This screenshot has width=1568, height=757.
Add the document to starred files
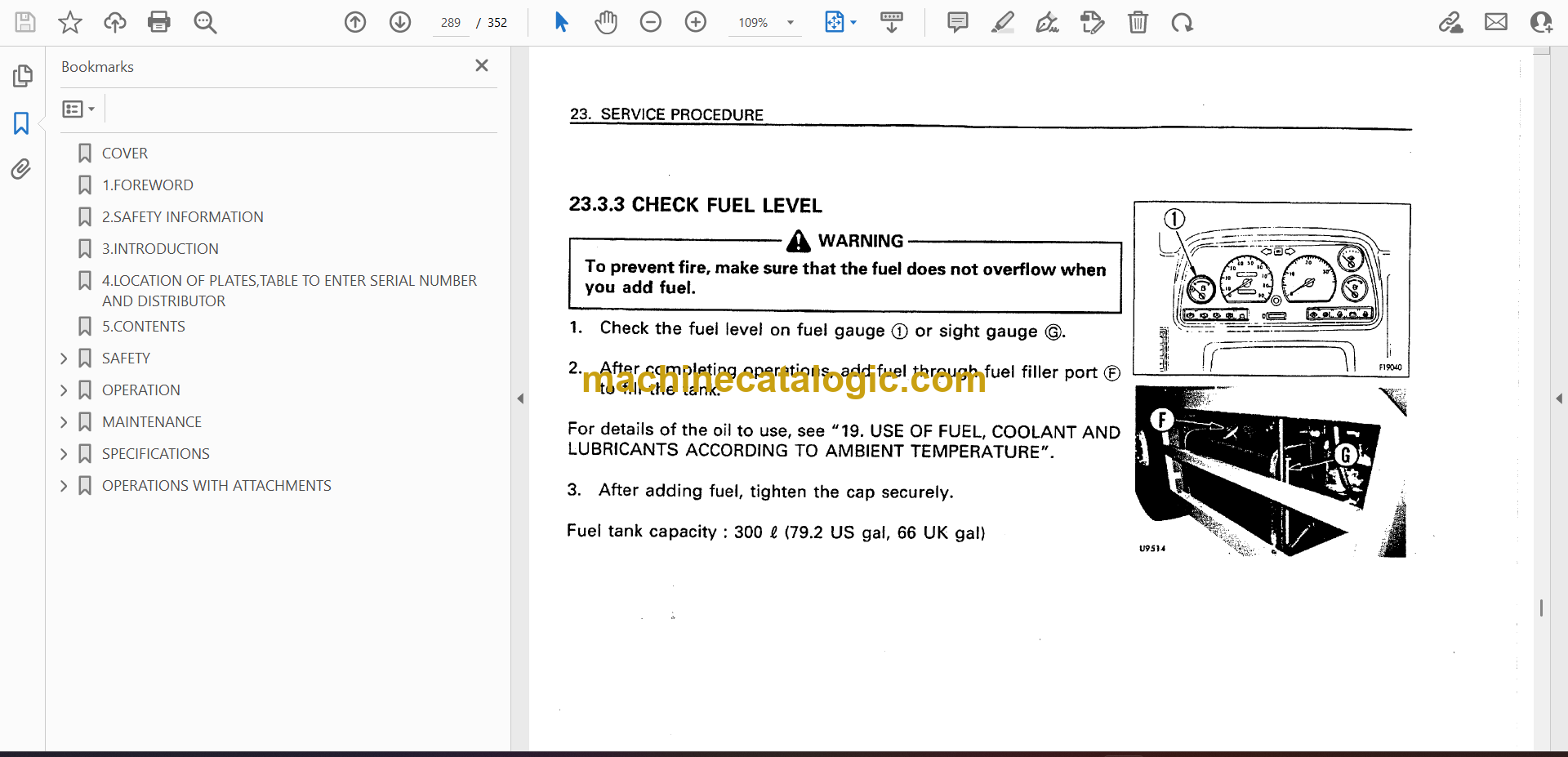(70, 22)
